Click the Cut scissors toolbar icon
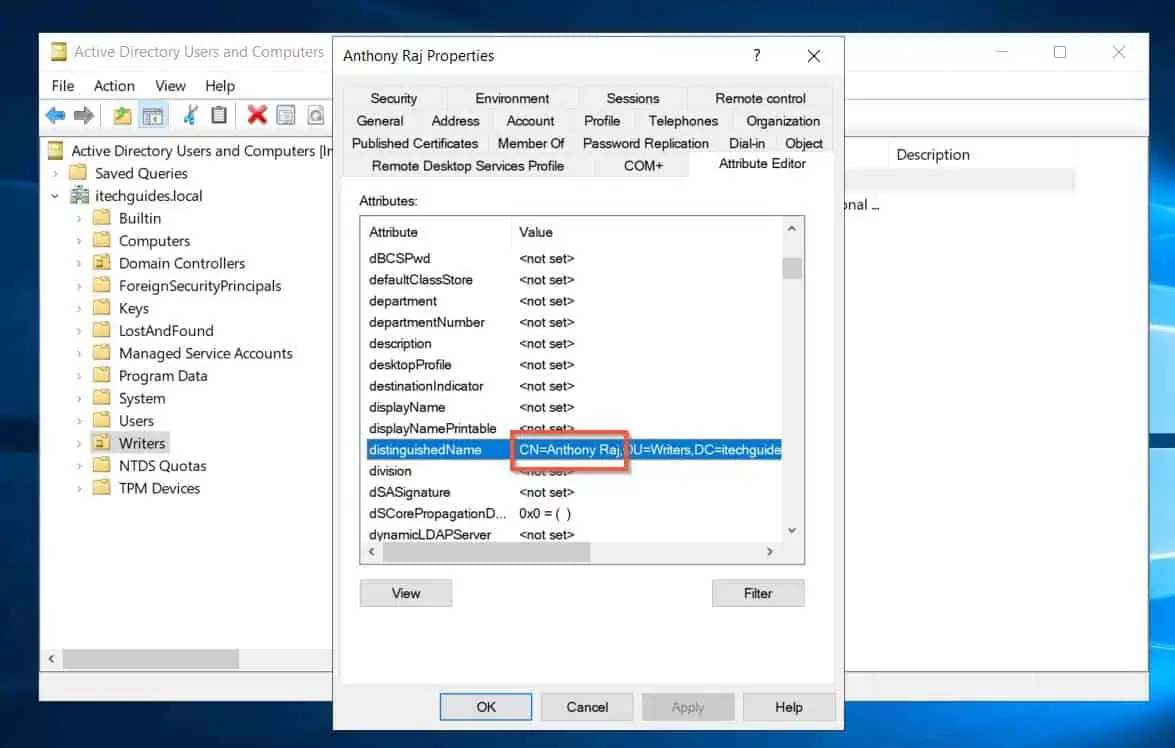Screen dimensions: 1175x748 tap(190, 115)
